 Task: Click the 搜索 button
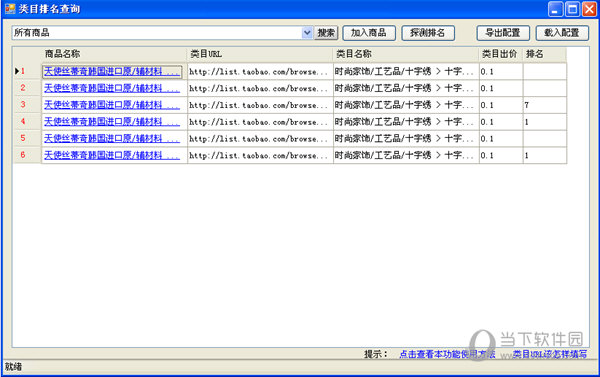click(x=326, y=33)
